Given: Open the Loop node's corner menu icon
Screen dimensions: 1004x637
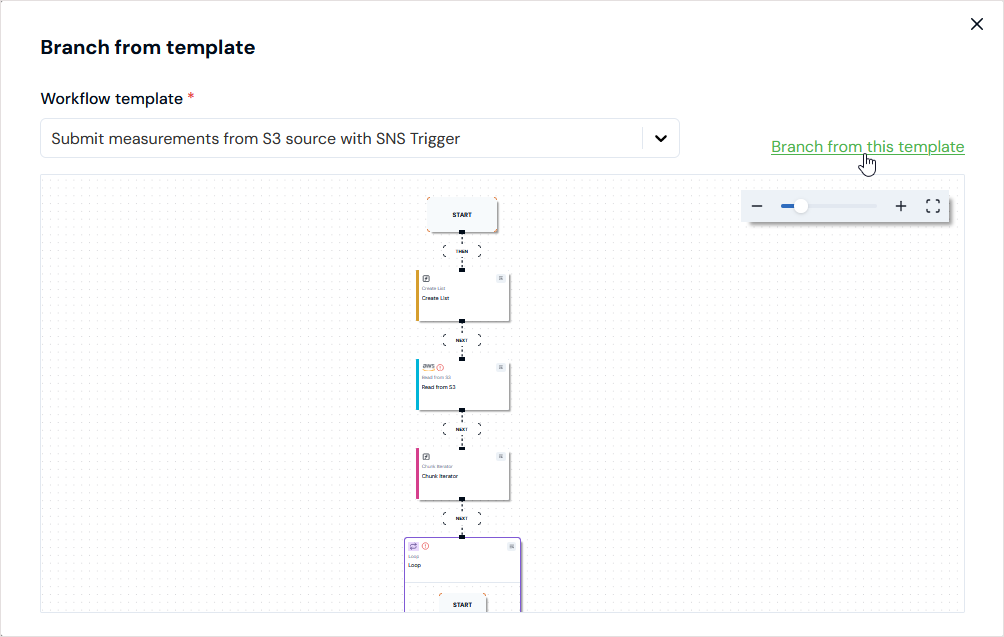Looking at the screenshot, I should 512,546.
